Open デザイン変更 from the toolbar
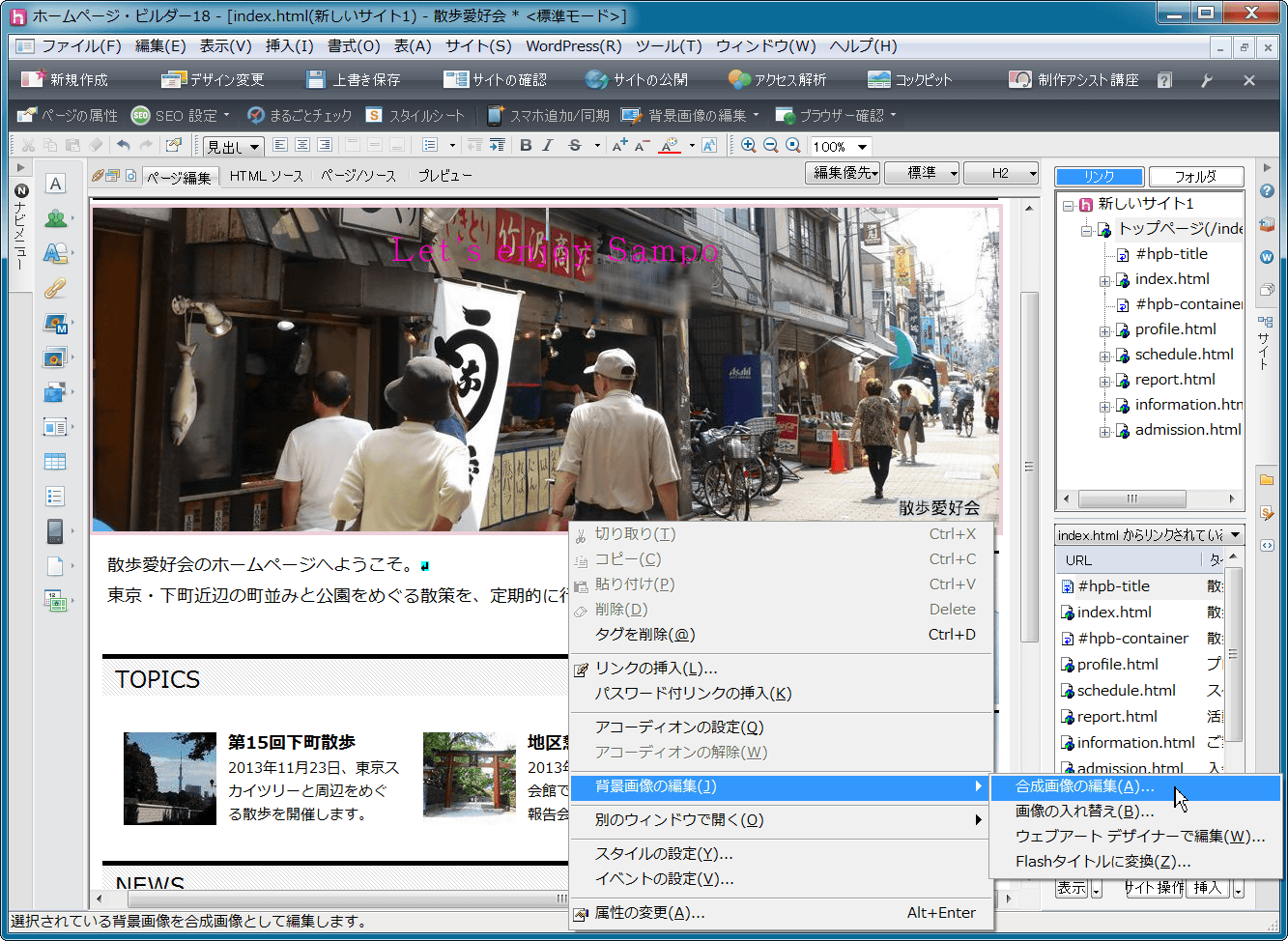The height and width of the screenshot is (941, 1288). pos(213,80)
